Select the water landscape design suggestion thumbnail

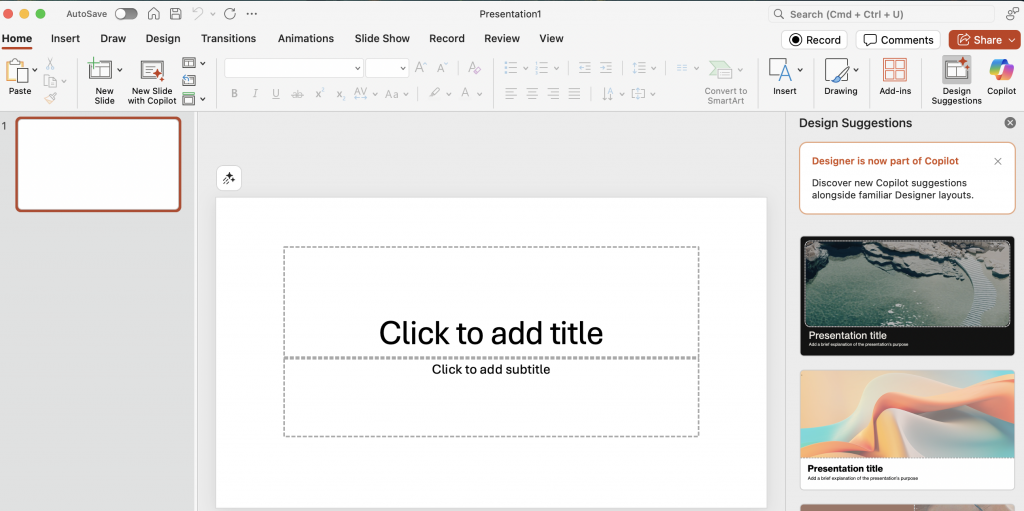(x=907, y=295)
